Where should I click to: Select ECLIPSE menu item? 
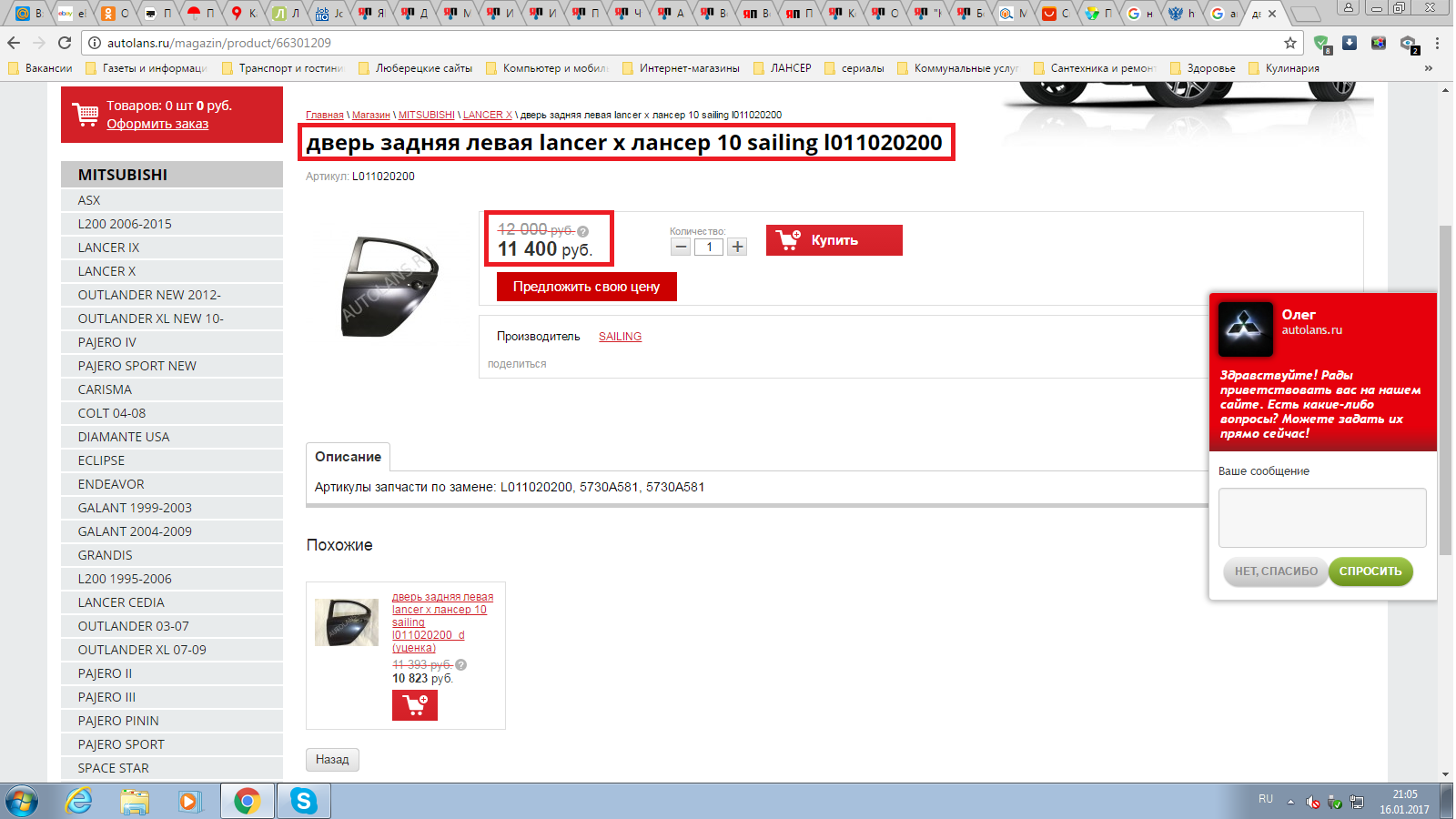tap(172, 460)
